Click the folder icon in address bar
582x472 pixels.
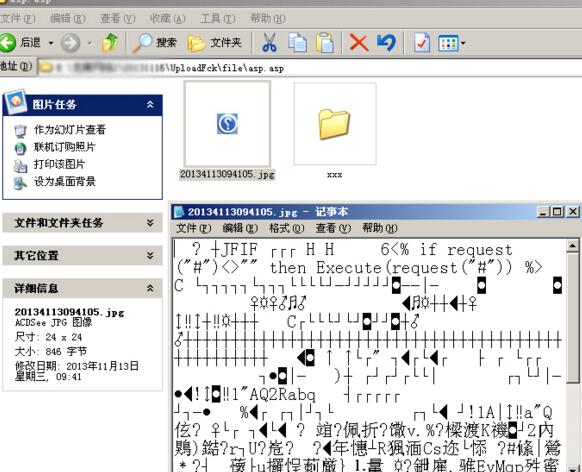(x=46, y=68)
